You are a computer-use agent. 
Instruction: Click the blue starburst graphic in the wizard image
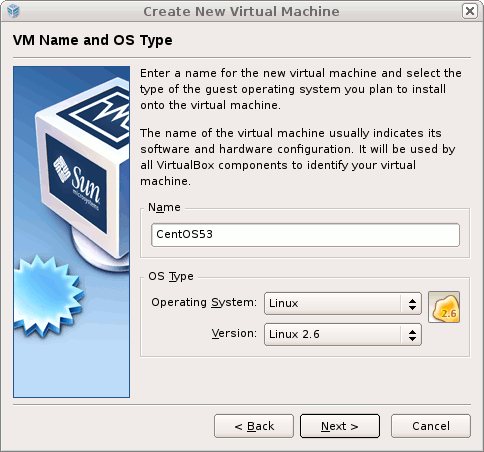(47, 296)
